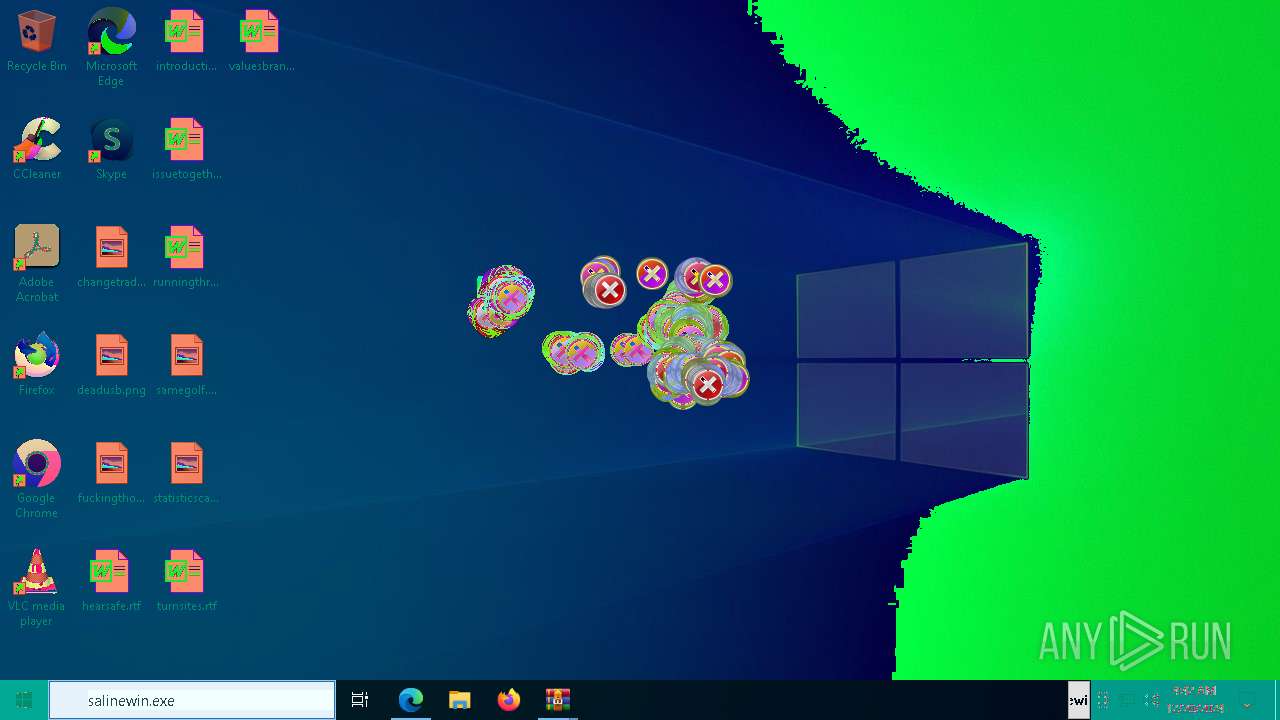The height and width of the screenshot is (720, 1280).
Task: Open VLC media player shortcut
Action: pos(37,588)
